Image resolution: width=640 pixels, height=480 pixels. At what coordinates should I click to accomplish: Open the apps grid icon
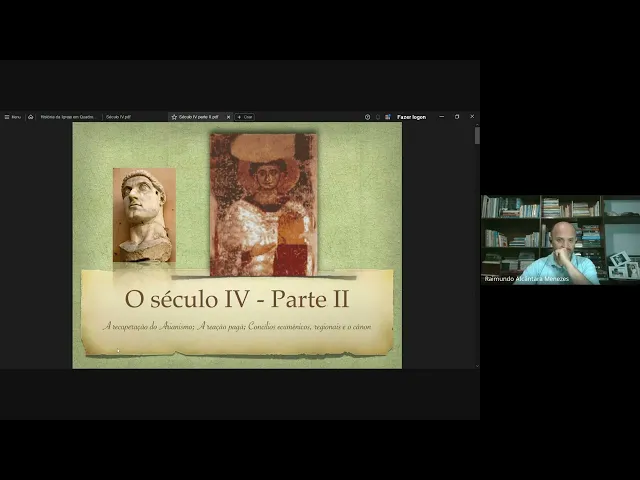[x=388, y=117]
